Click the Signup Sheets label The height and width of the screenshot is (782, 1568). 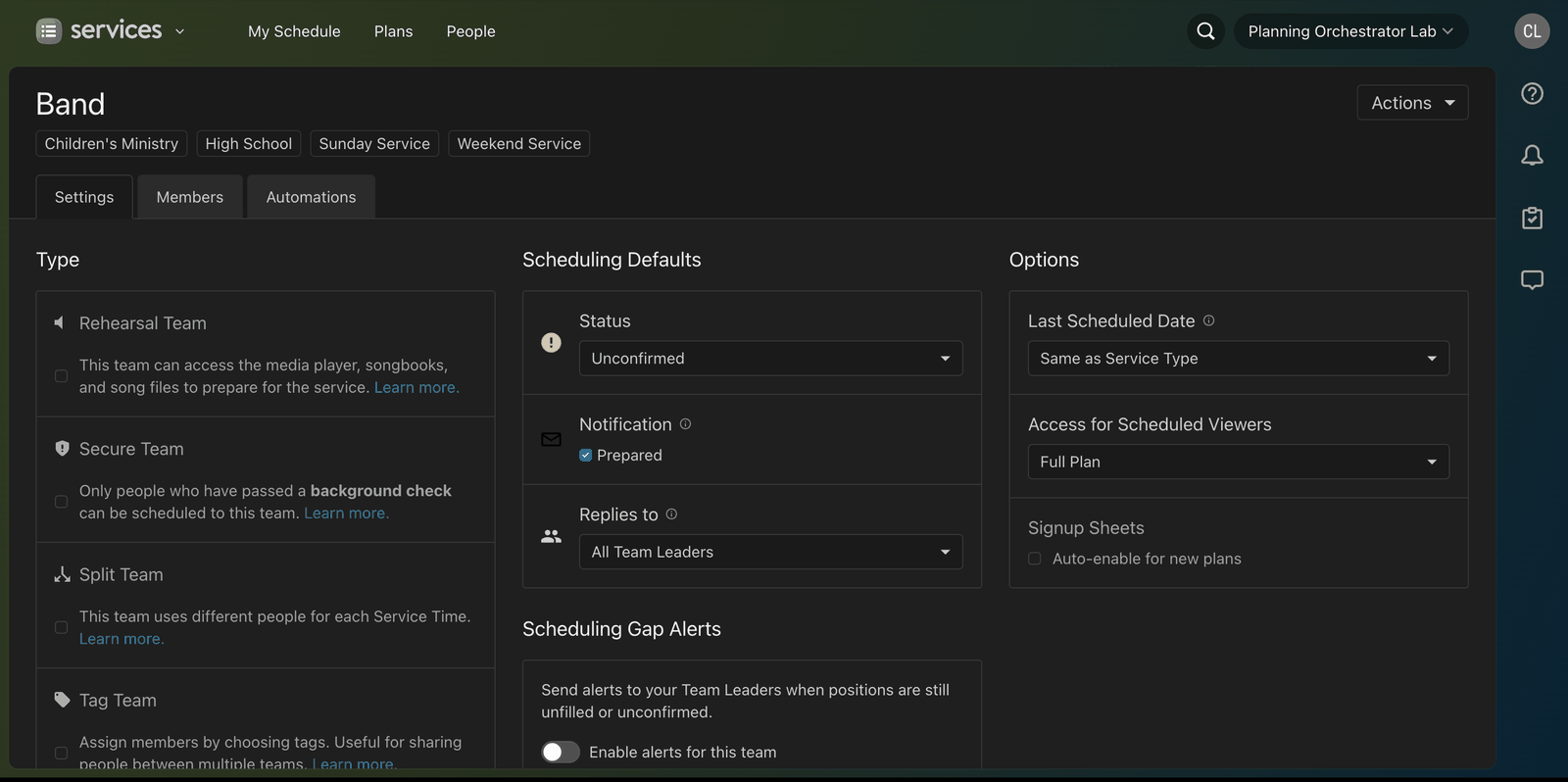[x=1086, y=527]
